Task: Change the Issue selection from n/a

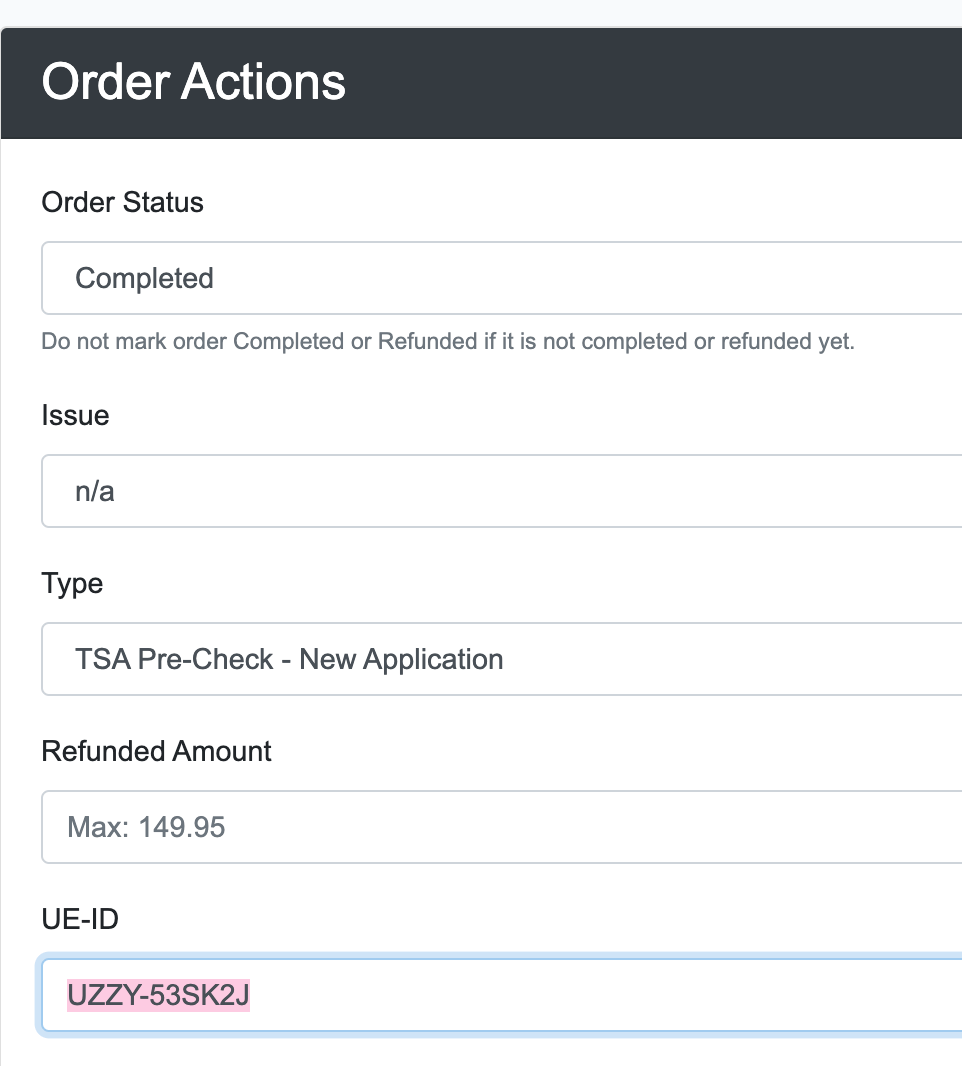Action: tap(480, 491)
